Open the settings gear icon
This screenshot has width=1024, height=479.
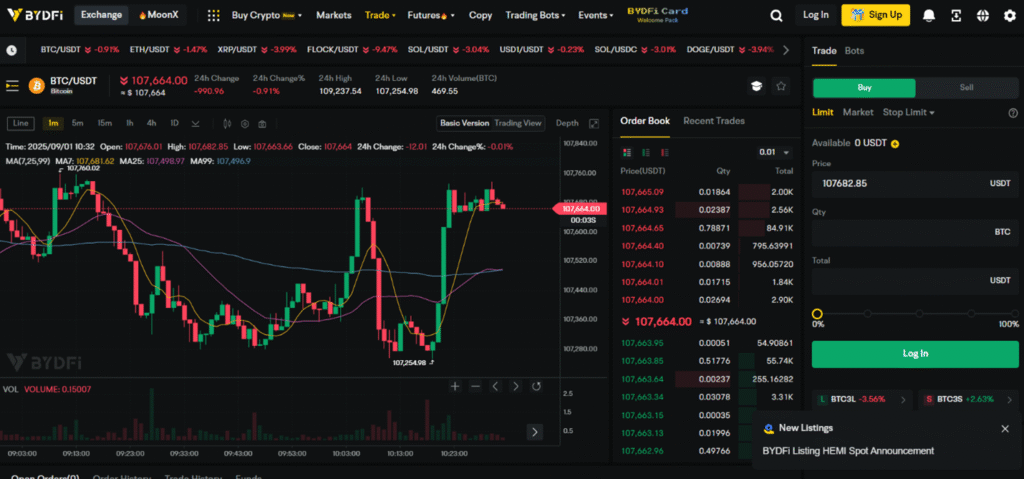(x=1010, y=15)
